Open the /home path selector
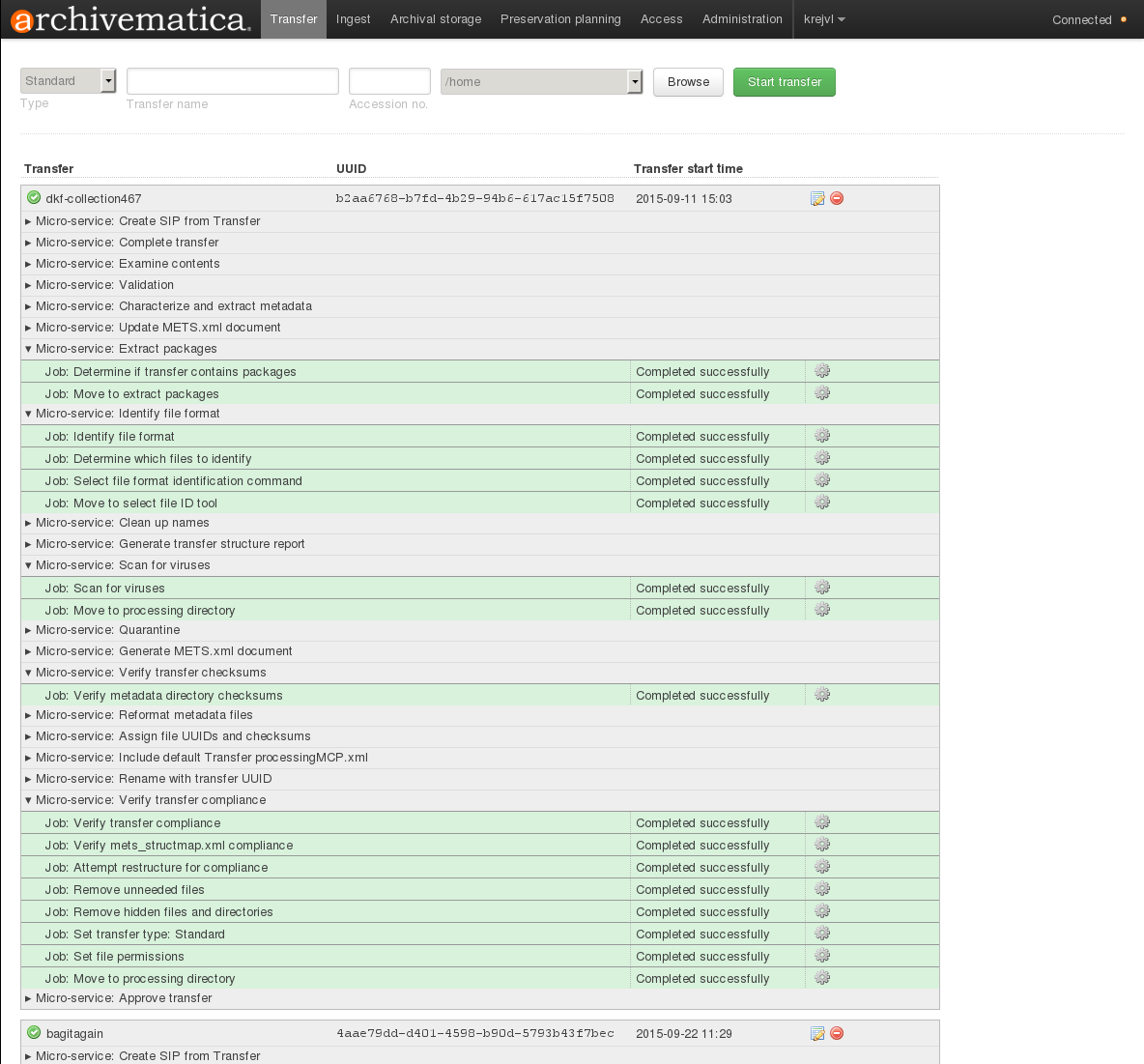The width and height of the screenshot is (1144, 1064). pos(541,82)
